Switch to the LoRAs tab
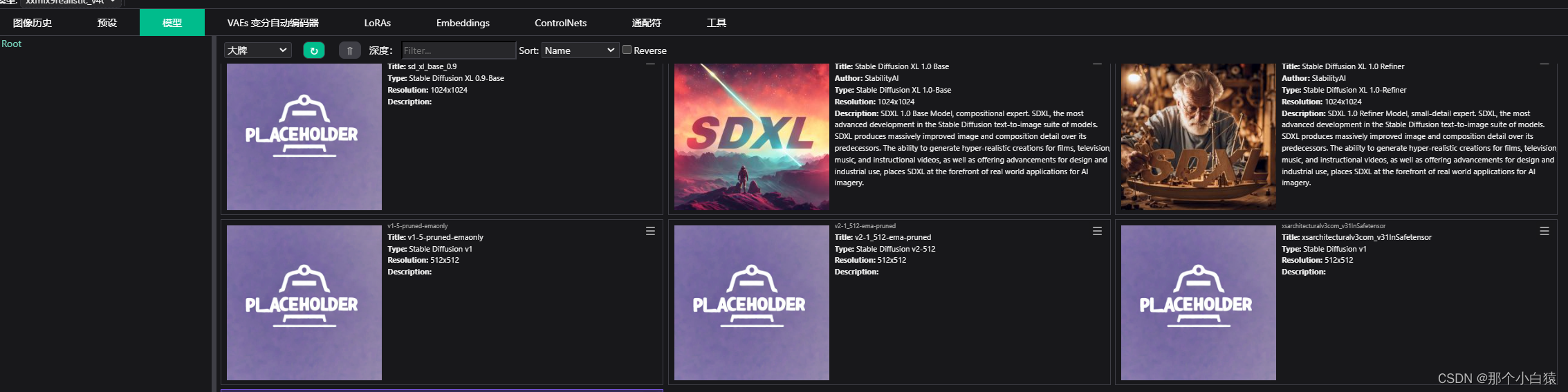Screen dimensions: 1568x392 (377, 23)
